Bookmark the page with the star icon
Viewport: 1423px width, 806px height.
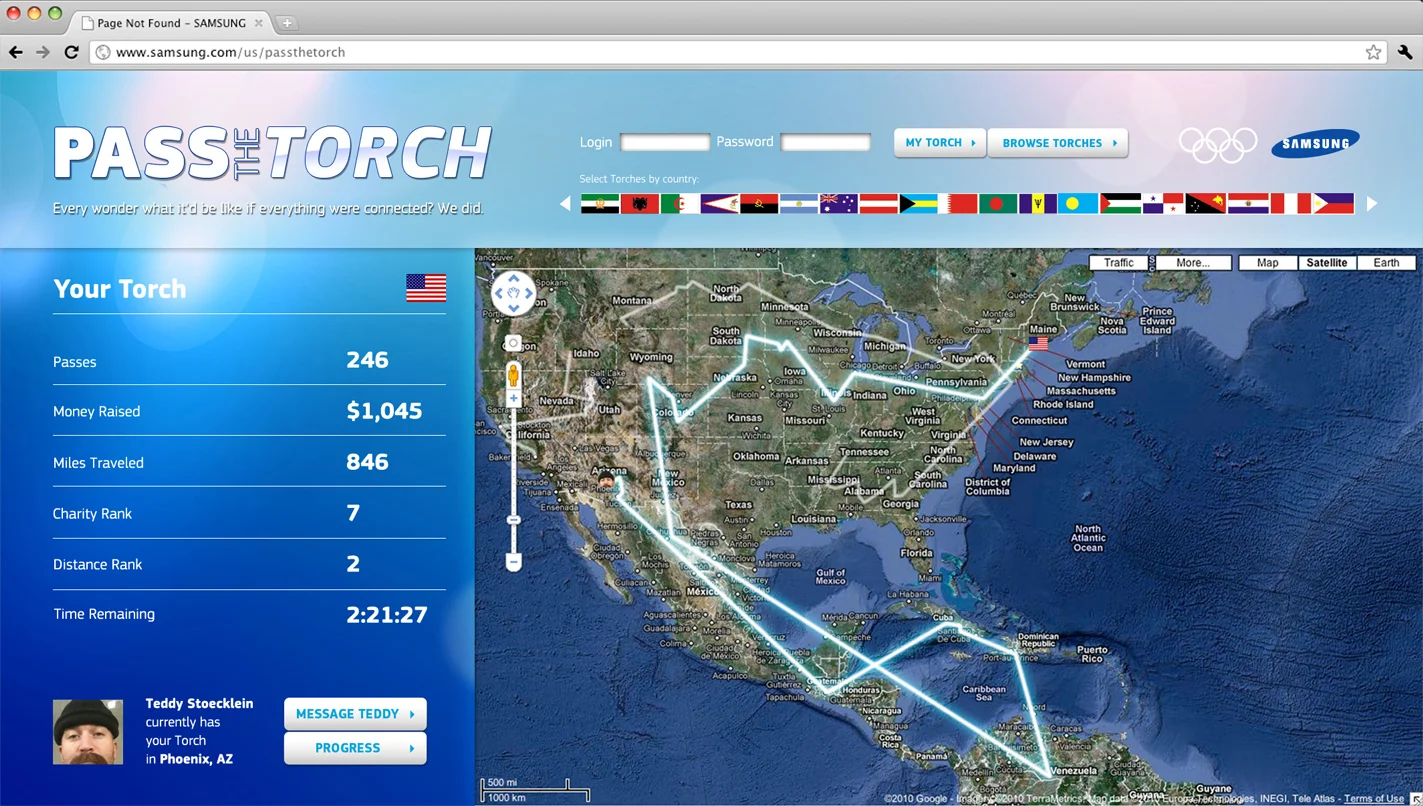(1373, 52)
